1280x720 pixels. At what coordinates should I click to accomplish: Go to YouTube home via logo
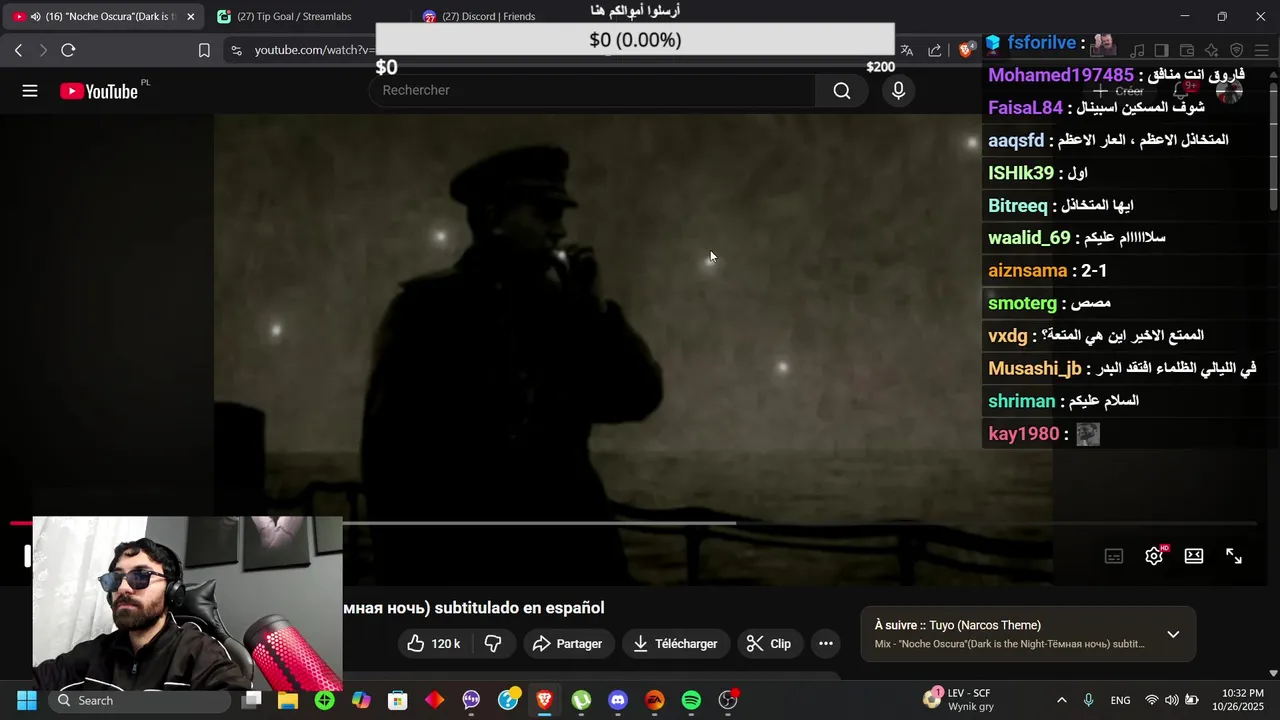[99, 91]
